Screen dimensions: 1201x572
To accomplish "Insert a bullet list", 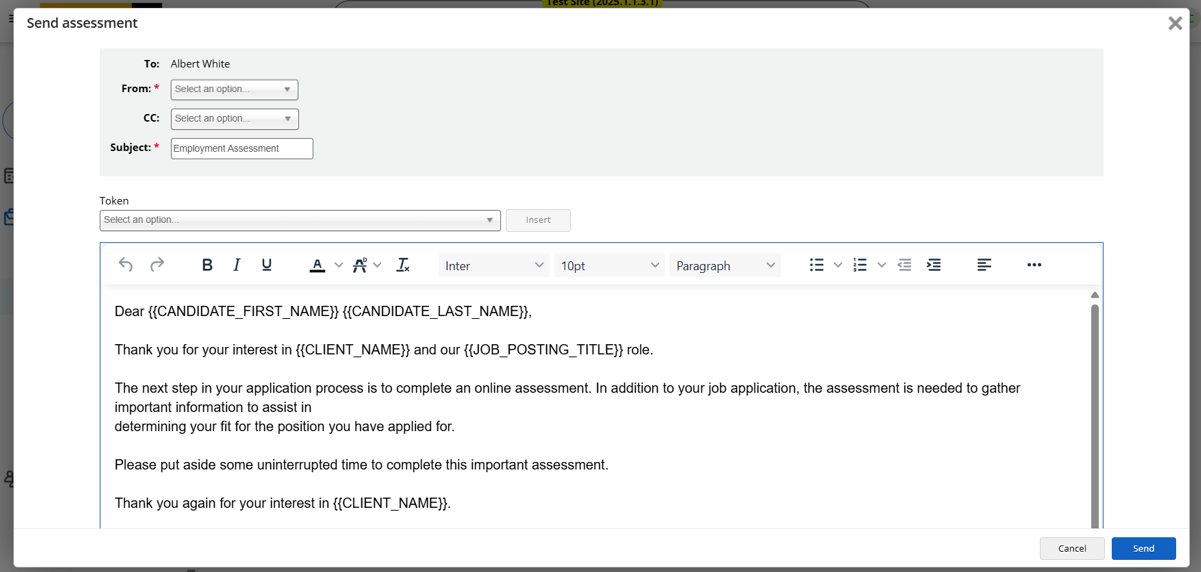I will [817, 265].
